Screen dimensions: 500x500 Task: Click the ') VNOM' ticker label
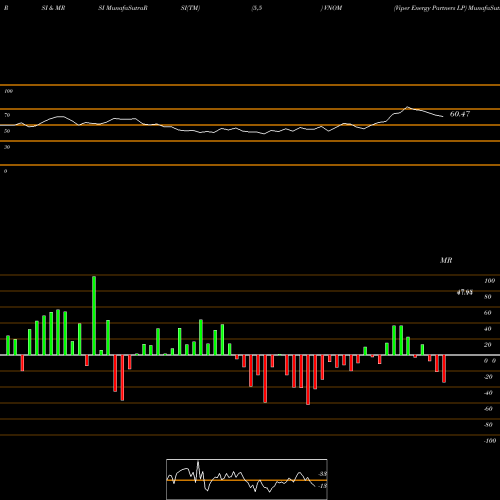(331, 8)
